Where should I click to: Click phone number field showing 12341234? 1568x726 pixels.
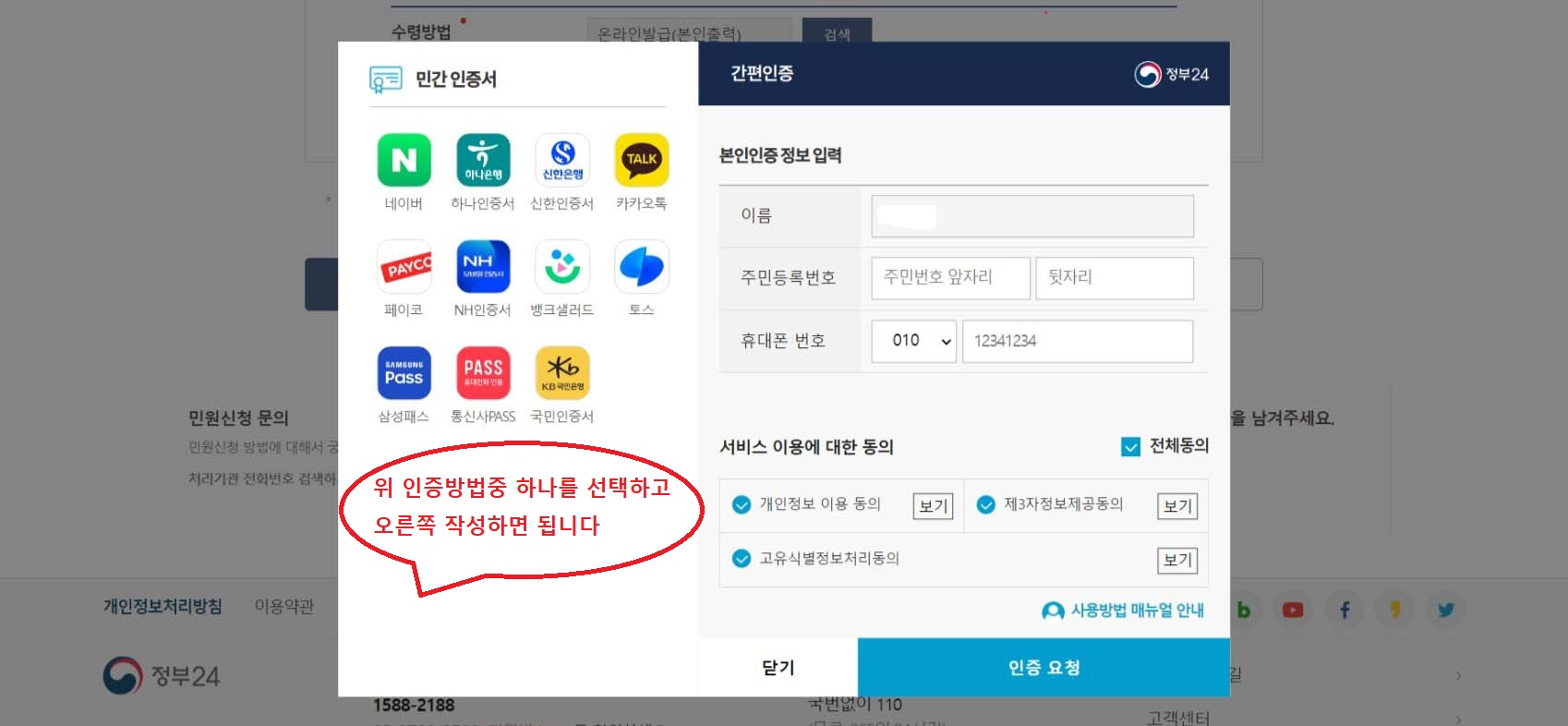coord(1078,341)
